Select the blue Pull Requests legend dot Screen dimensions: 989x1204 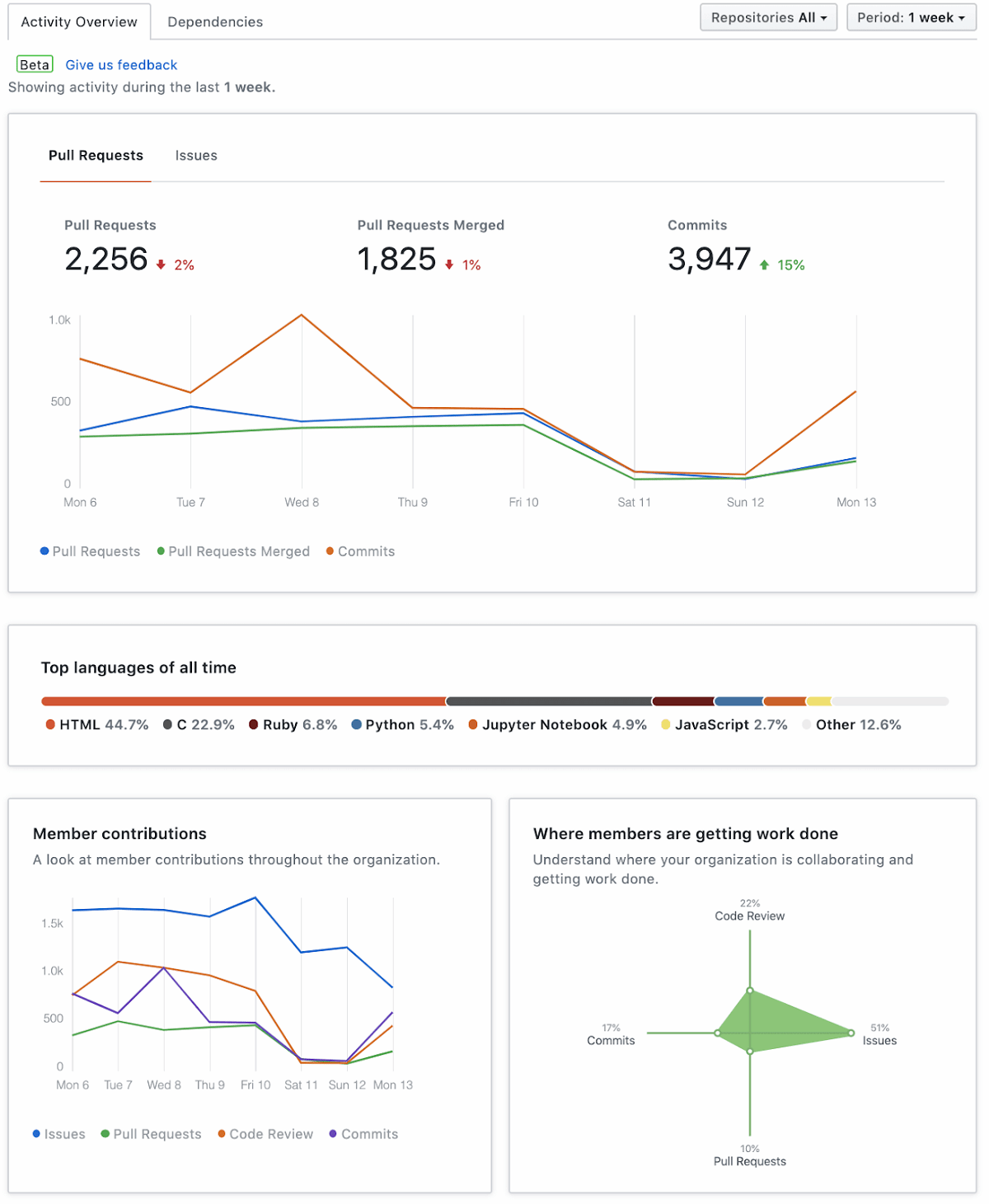[x=43, y=551]
